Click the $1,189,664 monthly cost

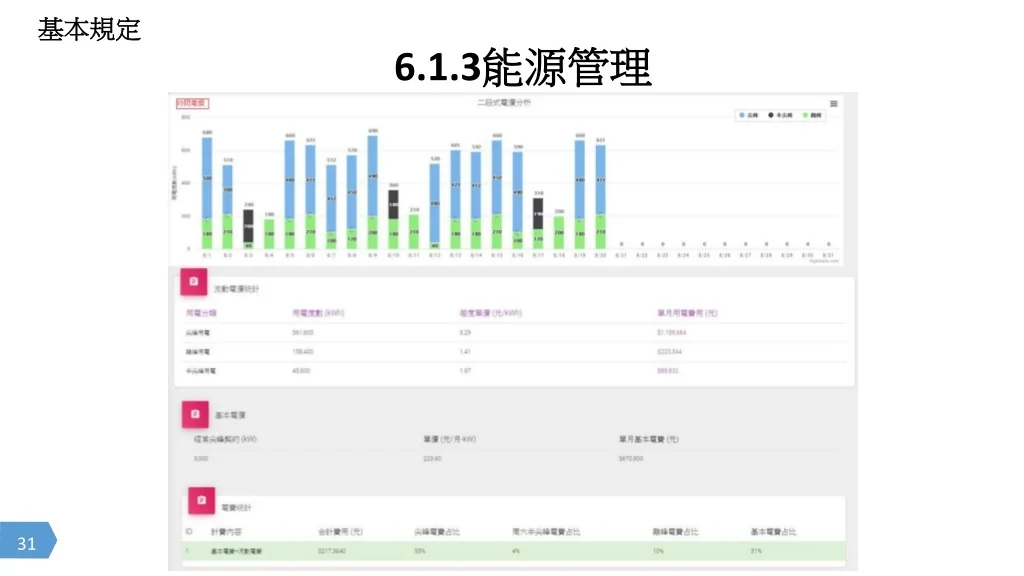671,333
